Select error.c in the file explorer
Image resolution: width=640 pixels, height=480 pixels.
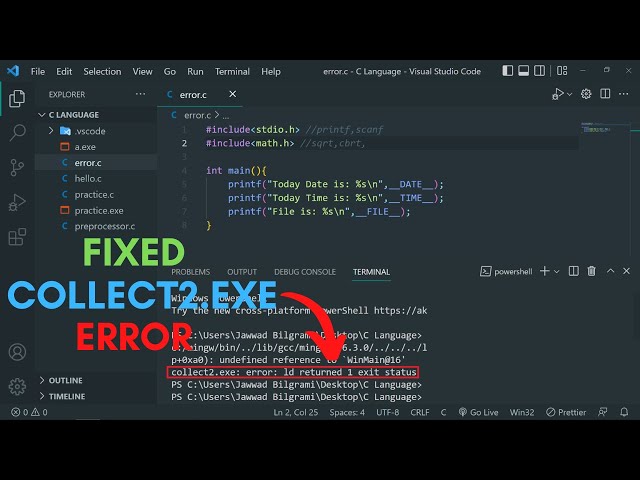pos(96,163)
